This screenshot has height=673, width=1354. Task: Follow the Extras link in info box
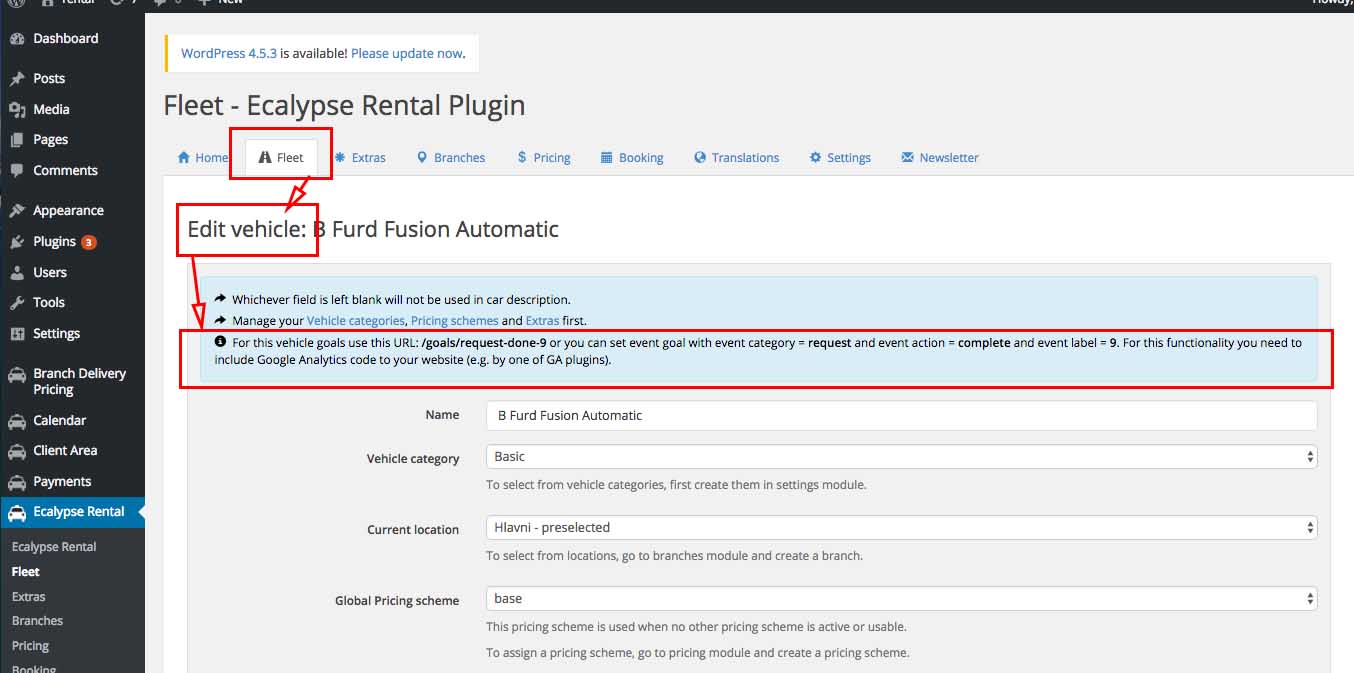click(542, 321)
